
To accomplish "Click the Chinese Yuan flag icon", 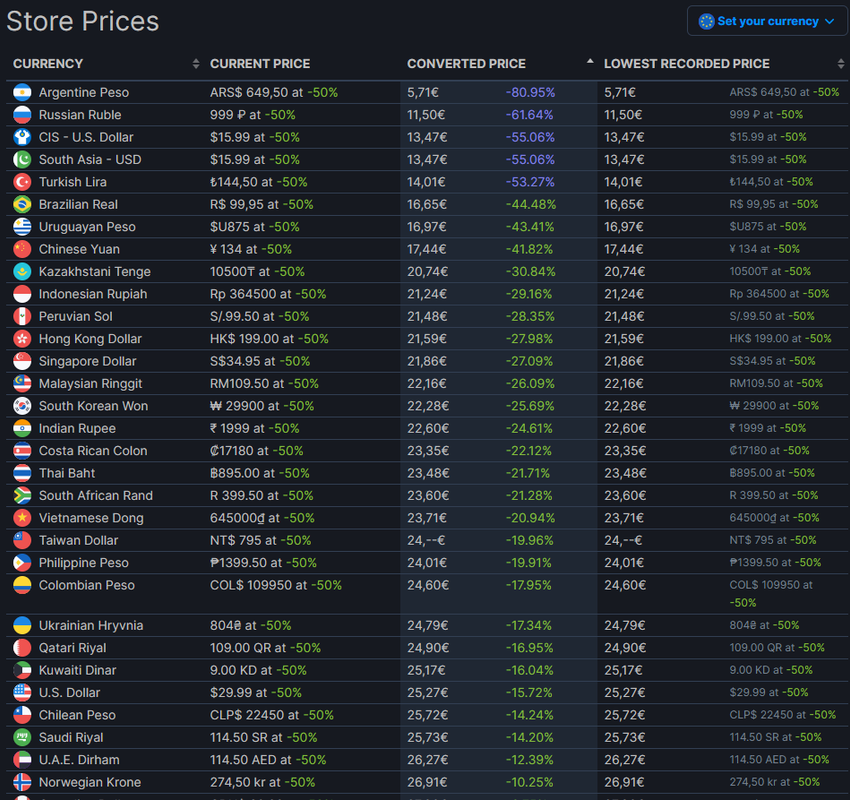I will point(22,249).
